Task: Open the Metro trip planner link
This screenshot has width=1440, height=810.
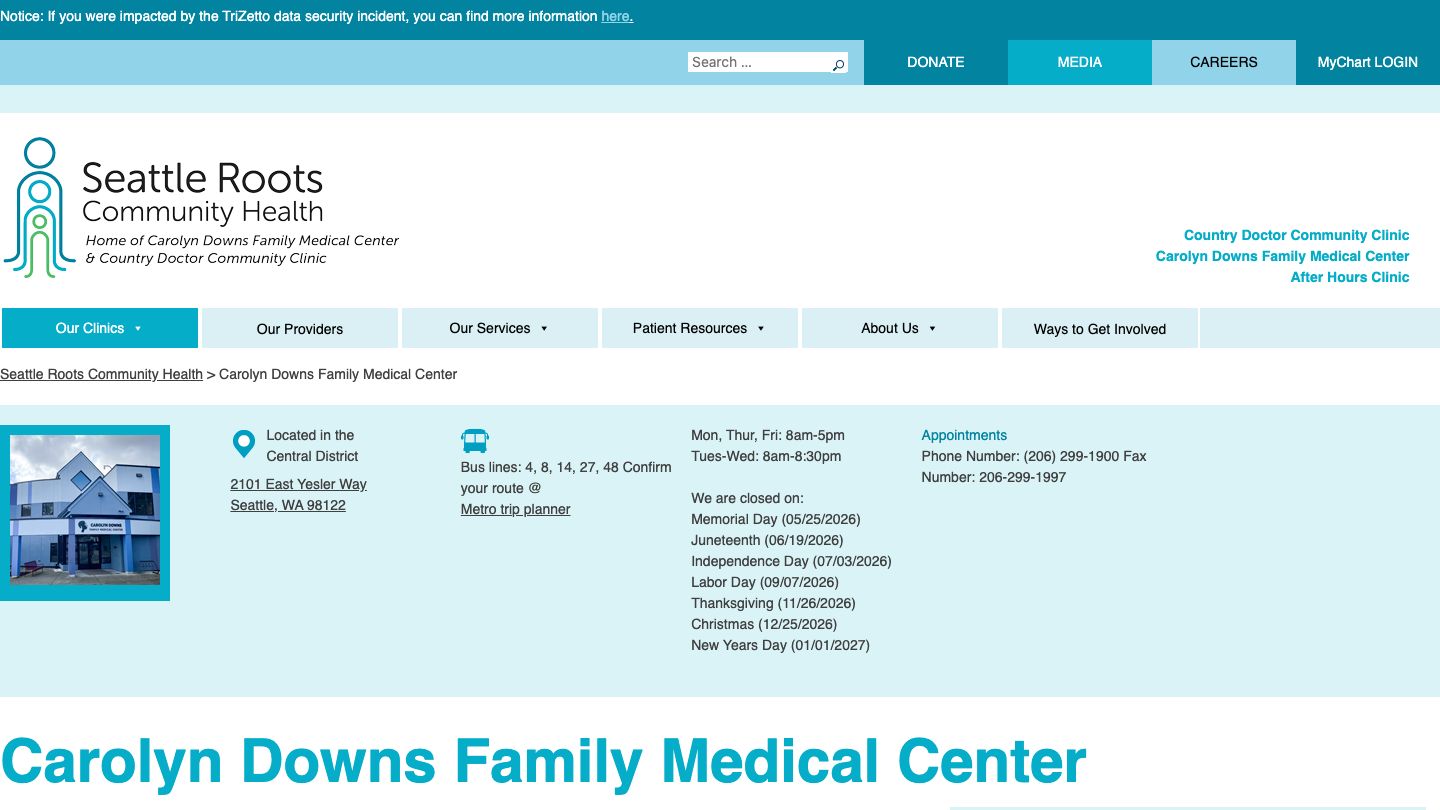Action: pos(515,509)
